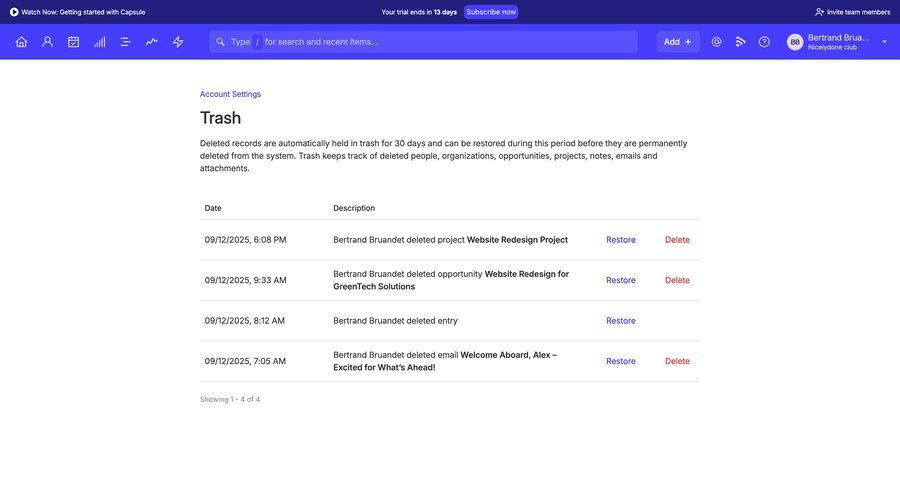Click the @ mentions icon
This screenshot has height=484, width=900.
coord(716,42)
